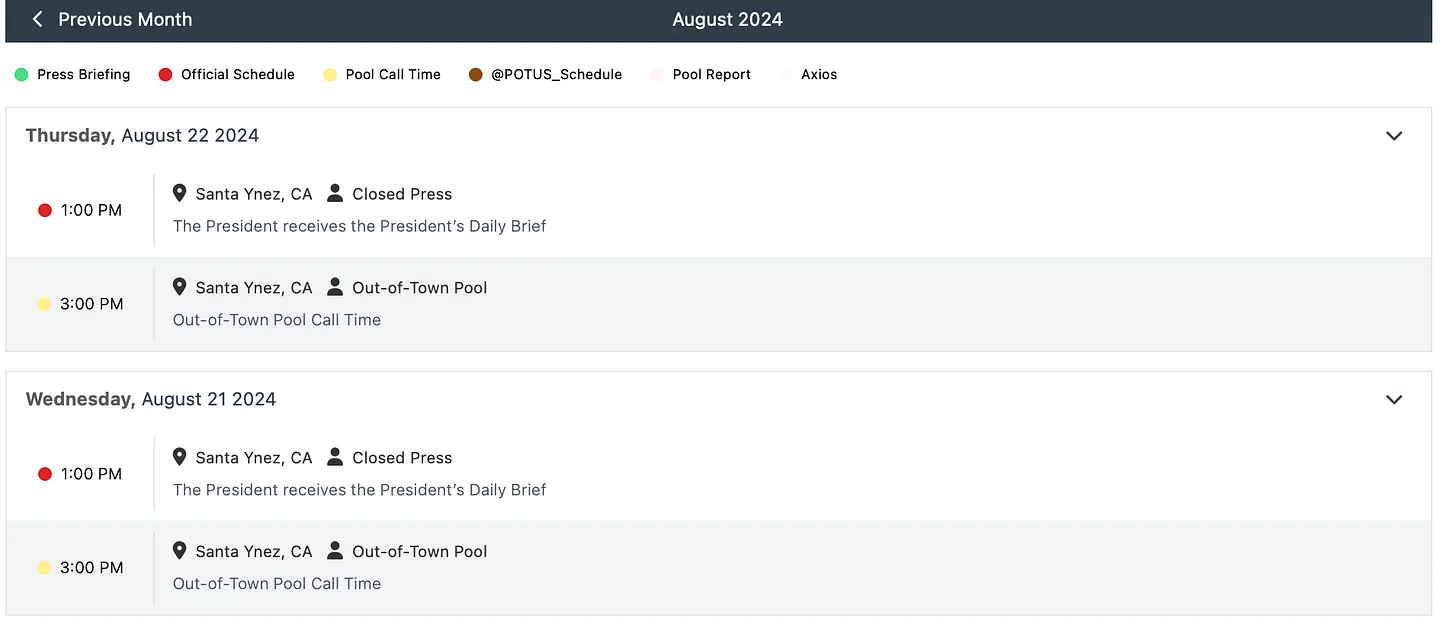Click the location pin in Wednesday 1:00 PM event
The image size is (1456, 634).
click(180, 457)
